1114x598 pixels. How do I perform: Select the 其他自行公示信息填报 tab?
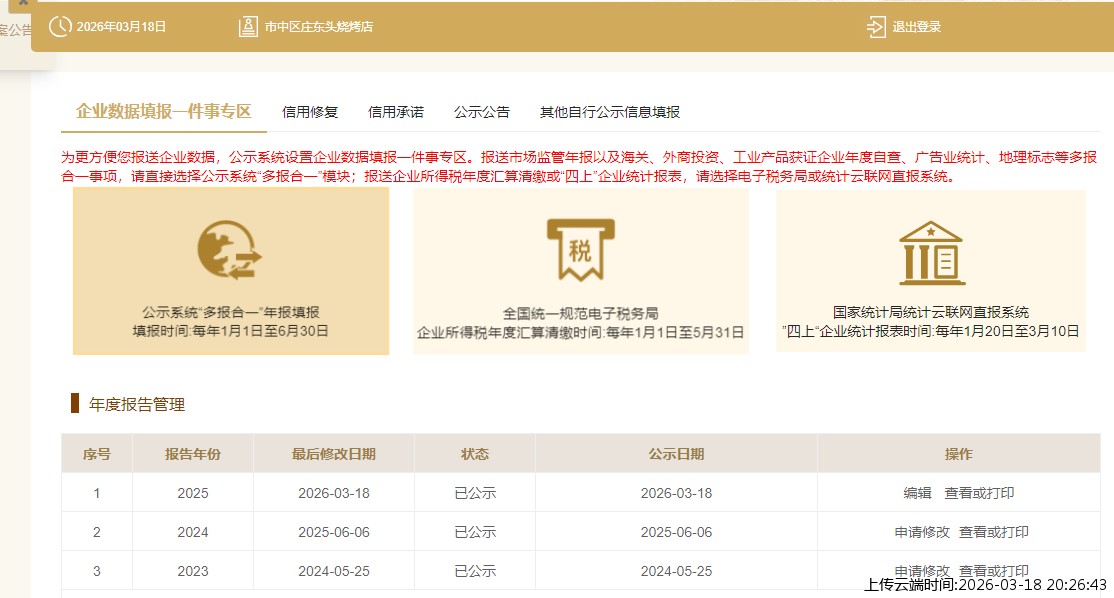[612, 111]
